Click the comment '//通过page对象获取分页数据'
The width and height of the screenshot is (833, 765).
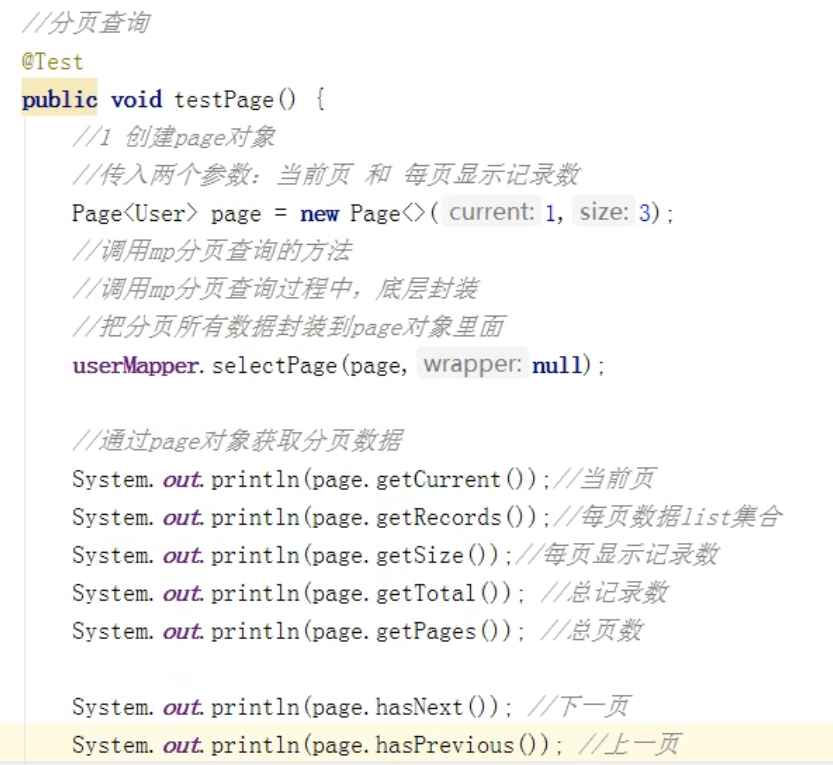[237, 440]
